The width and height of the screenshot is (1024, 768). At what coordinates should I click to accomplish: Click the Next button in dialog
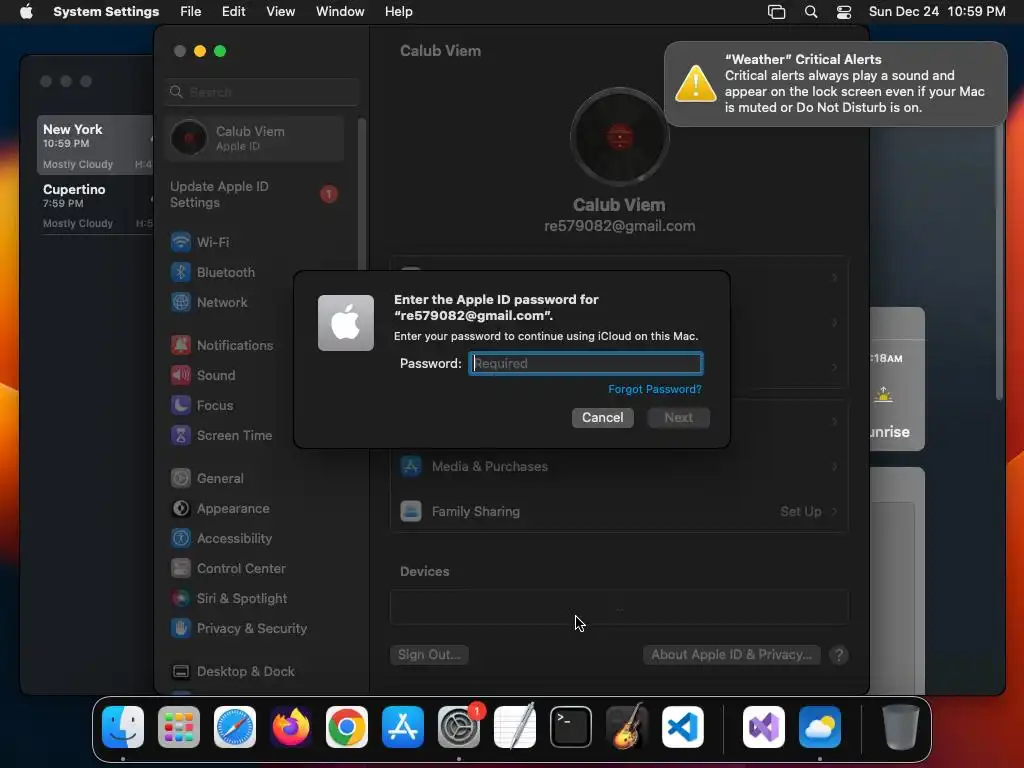pos(679,417)
